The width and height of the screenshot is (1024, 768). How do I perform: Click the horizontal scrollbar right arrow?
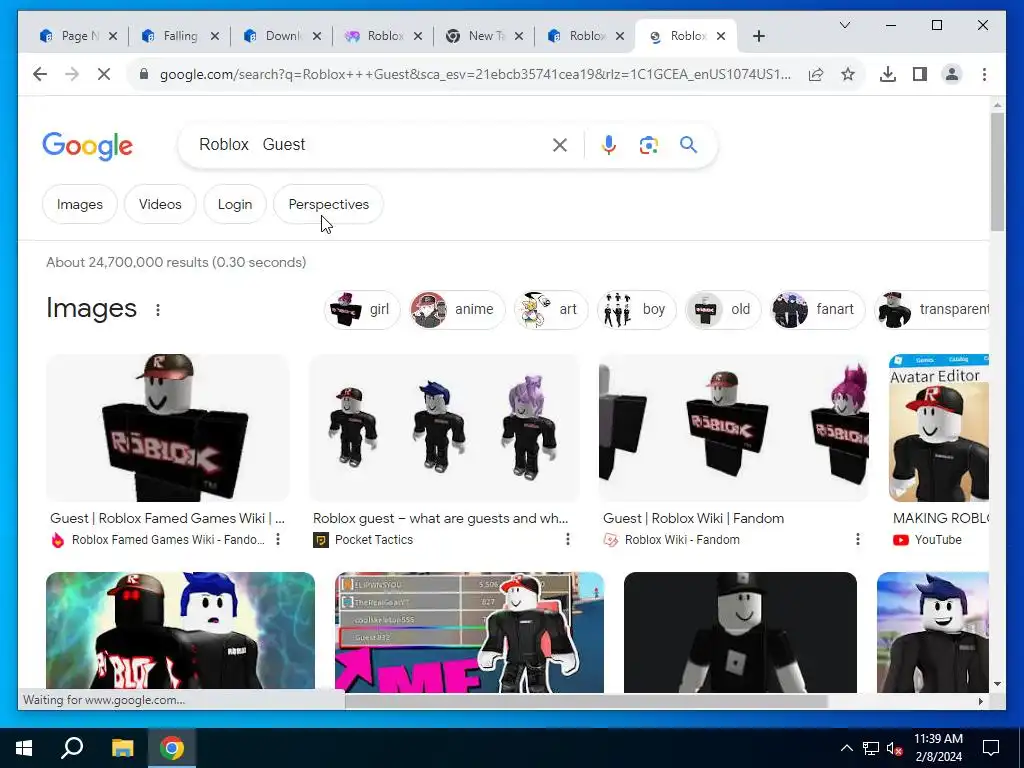pyautogui.click(x=980, y=701)
